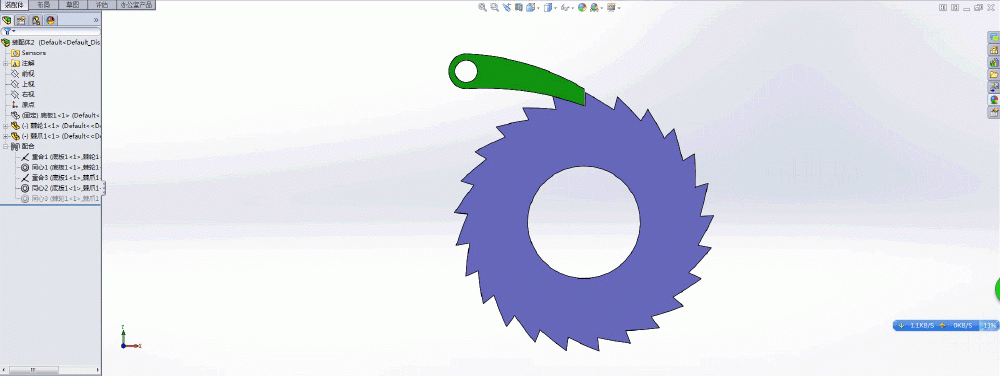Expand the 棘轮1<1> component node

coord(6,126)
